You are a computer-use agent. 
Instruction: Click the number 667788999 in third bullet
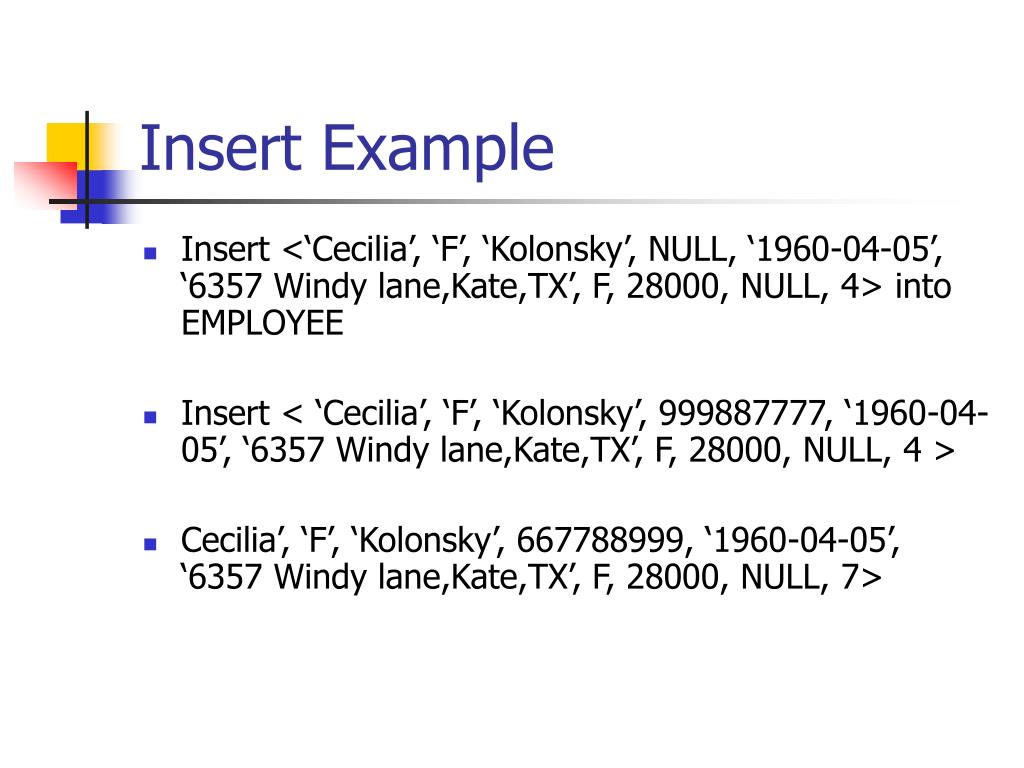tap(600, 540)
